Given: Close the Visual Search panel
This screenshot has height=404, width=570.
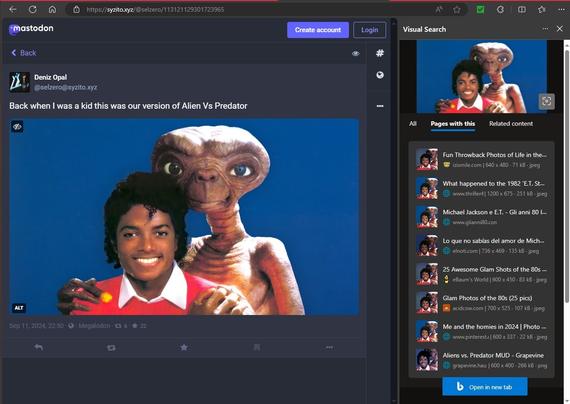Looking at the screenshot, I should click(560, 29).
